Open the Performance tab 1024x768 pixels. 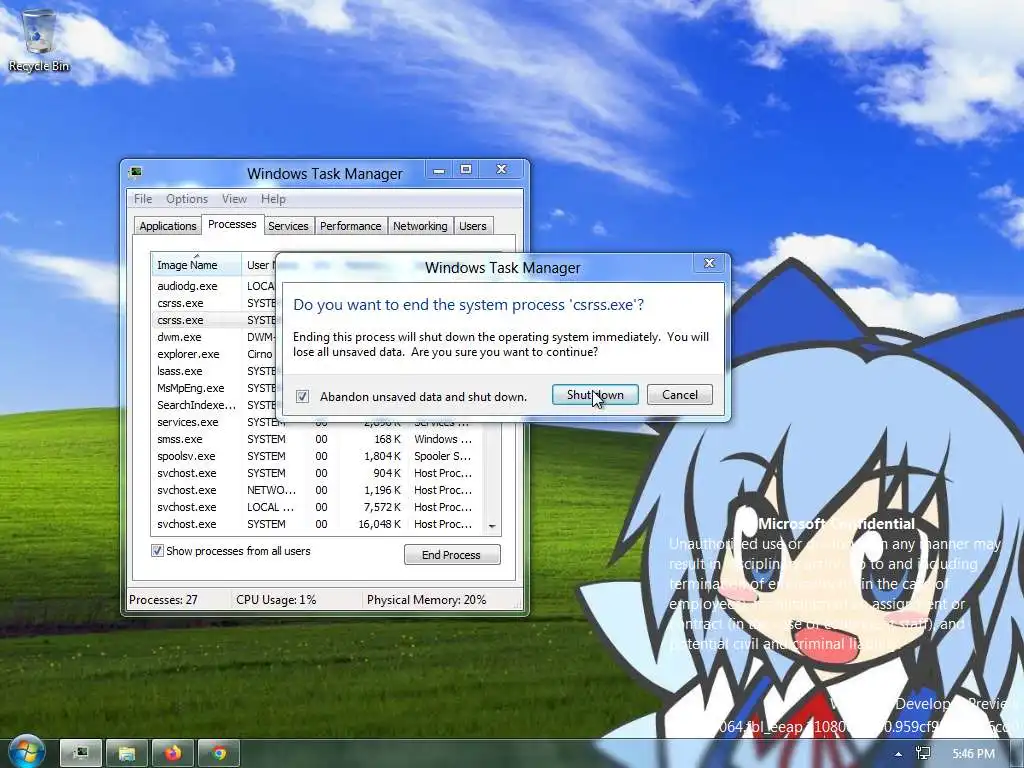(x=351, y=226)
